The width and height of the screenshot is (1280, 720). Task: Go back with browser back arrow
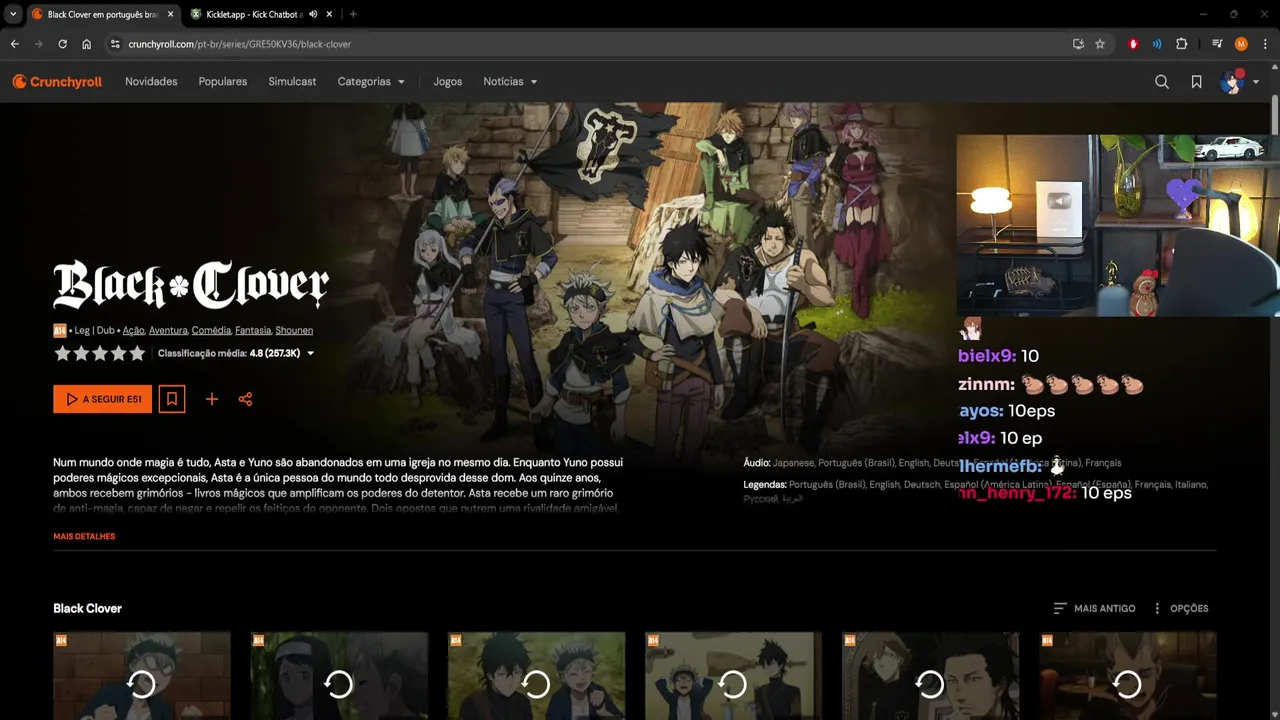click(14, 44)
